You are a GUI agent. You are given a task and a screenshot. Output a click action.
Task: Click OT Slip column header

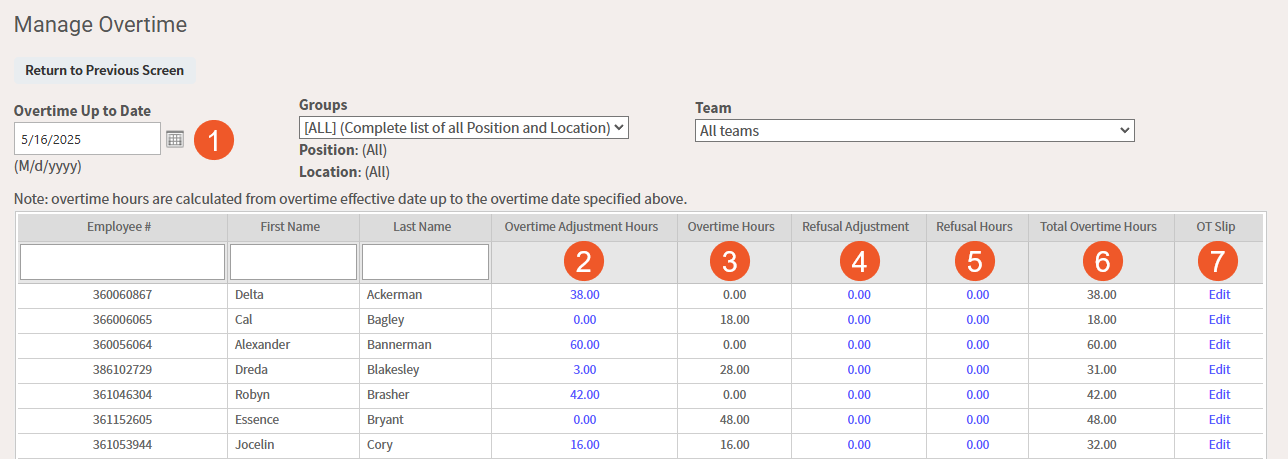click(1216, 227)
